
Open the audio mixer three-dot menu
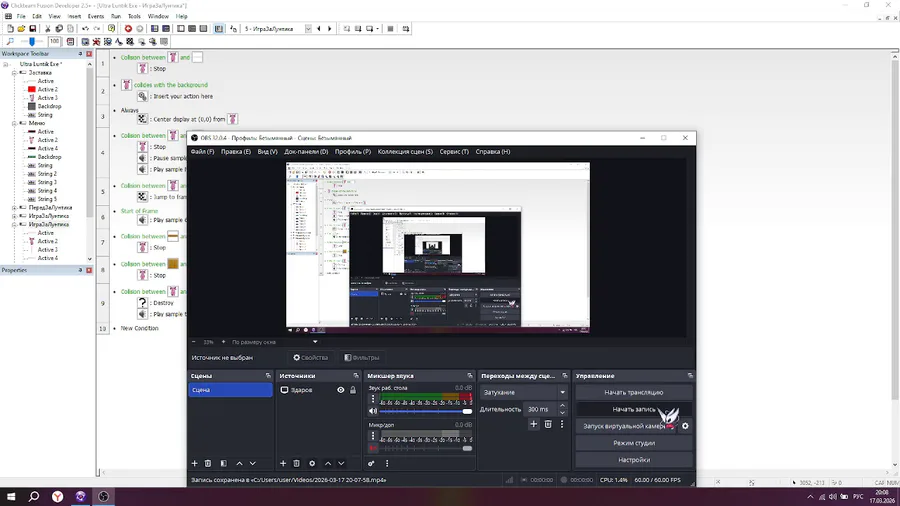(x=387, y=464)
